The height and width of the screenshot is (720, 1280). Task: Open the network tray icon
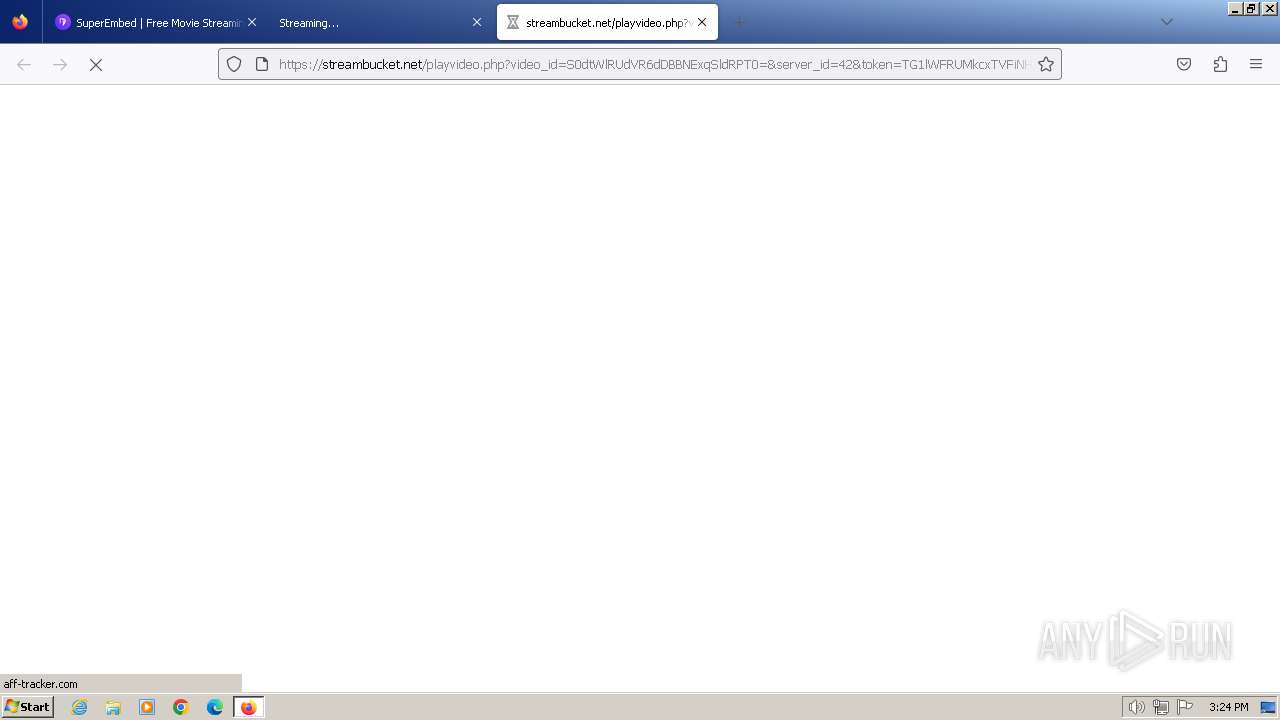point(1161,707)
